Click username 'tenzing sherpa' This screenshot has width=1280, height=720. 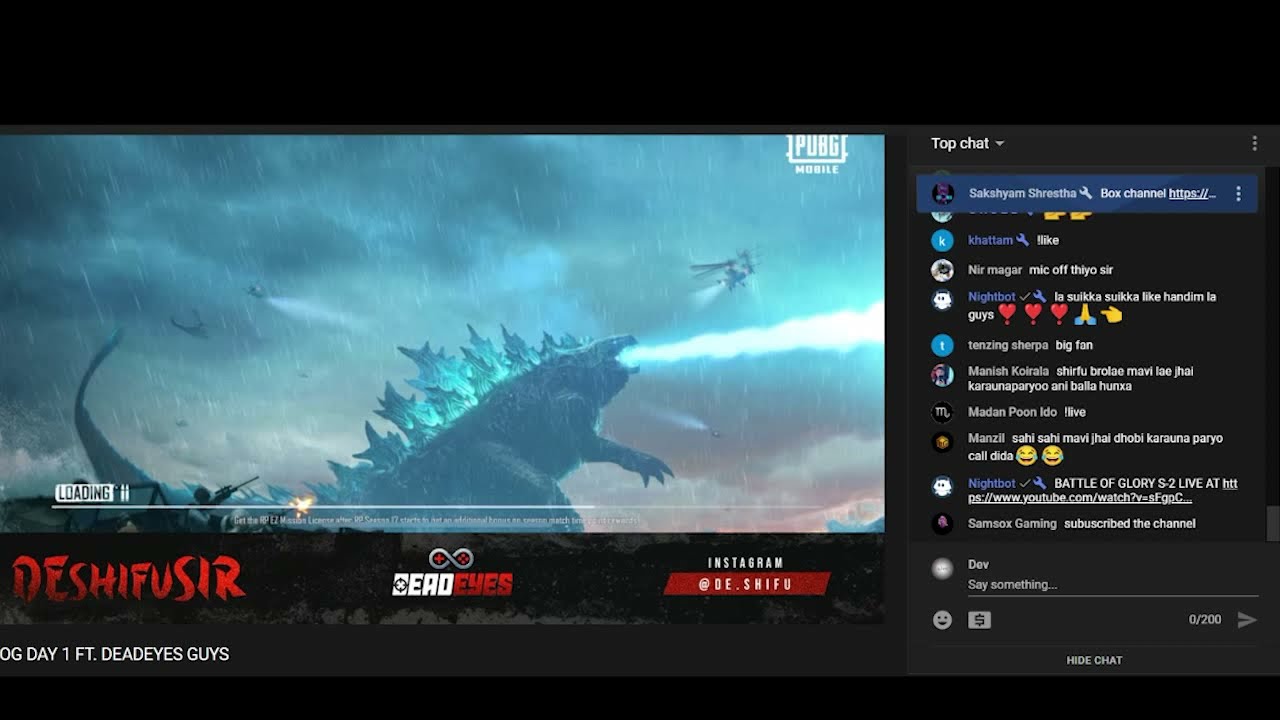(1008, 345)
